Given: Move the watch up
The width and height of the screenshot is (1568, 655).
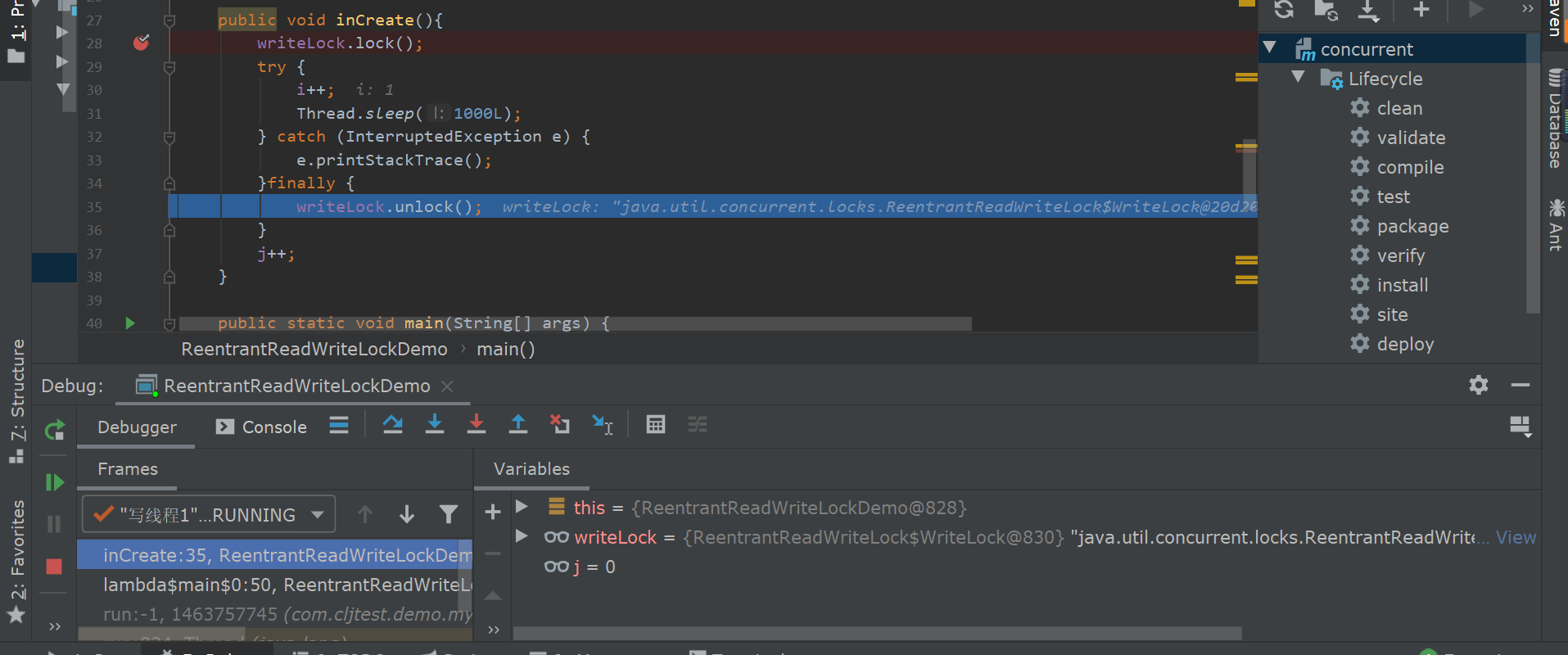Looking at the screenshot, I should coord(493,596).
